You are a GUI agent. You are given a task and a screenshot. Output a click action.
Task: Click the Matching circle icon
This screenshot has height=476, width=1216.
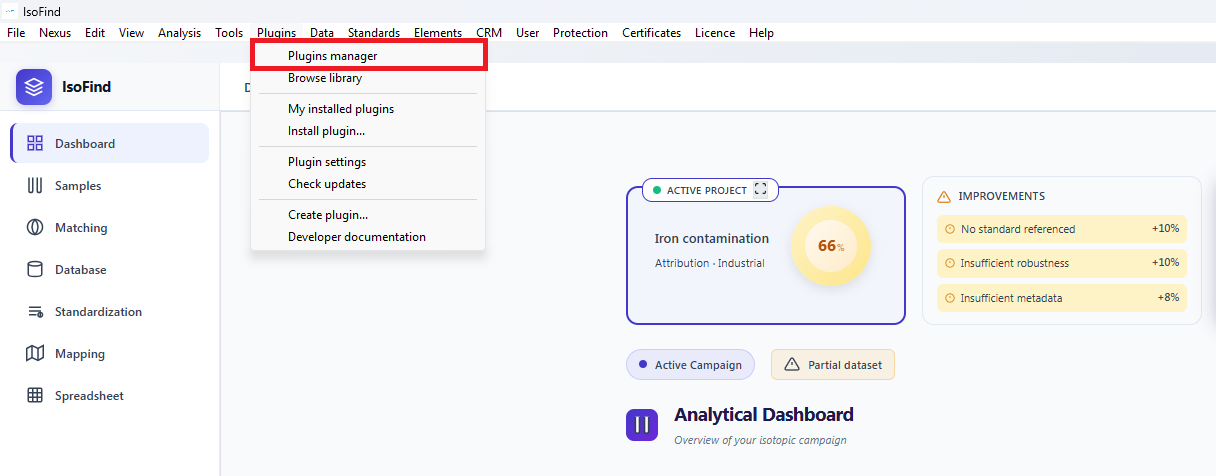pyautogui.click(x=35, y=227)
